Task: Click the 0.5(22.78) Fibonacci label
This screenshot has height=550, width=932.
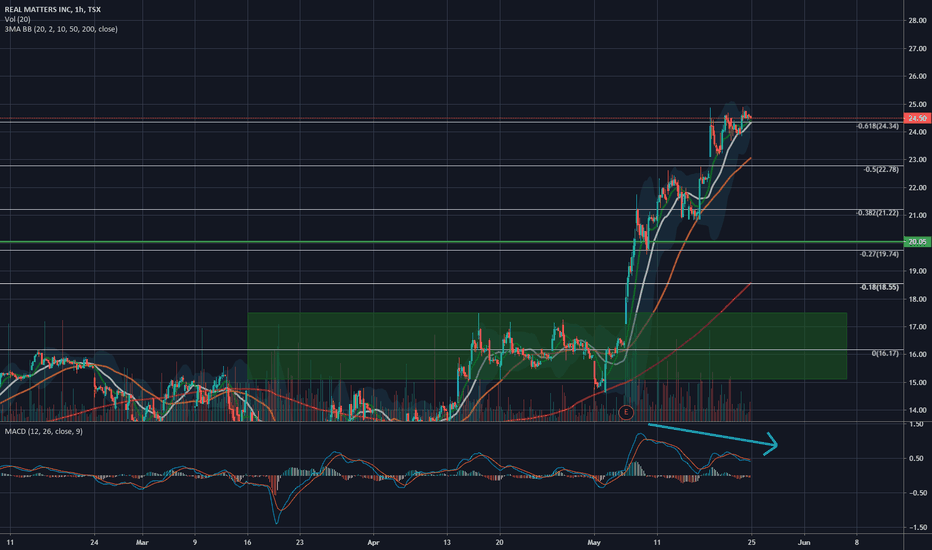Action: point(881,169)
